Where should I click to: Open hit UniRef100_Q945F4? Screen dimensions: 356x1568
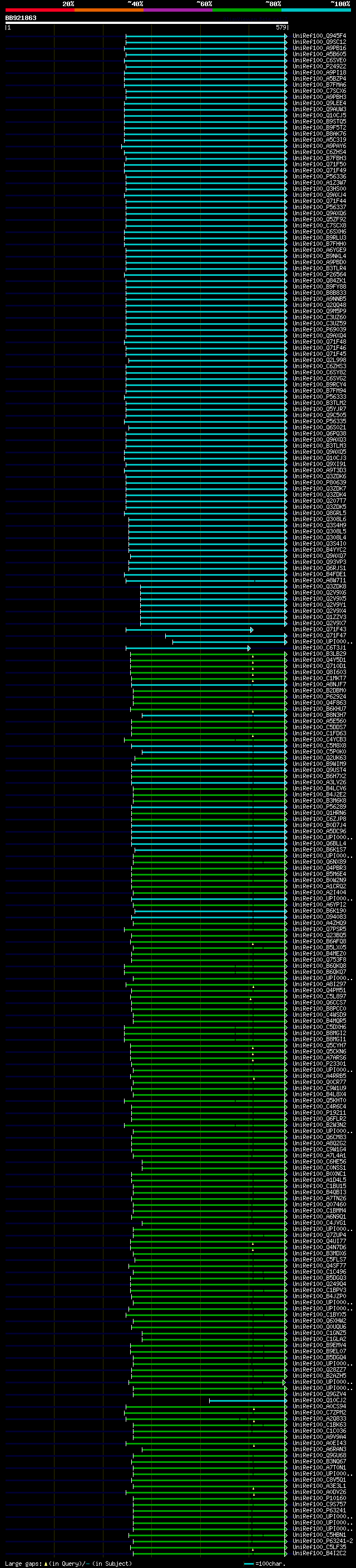(319, 36)
